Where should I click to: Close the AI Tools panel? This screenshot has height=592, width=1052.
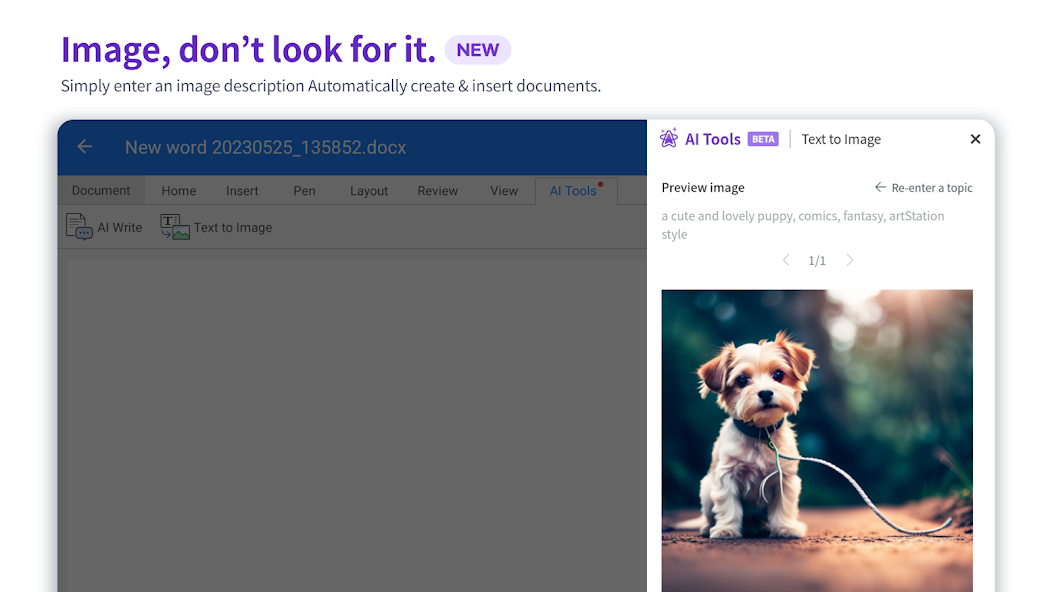[x=975, y=139]
